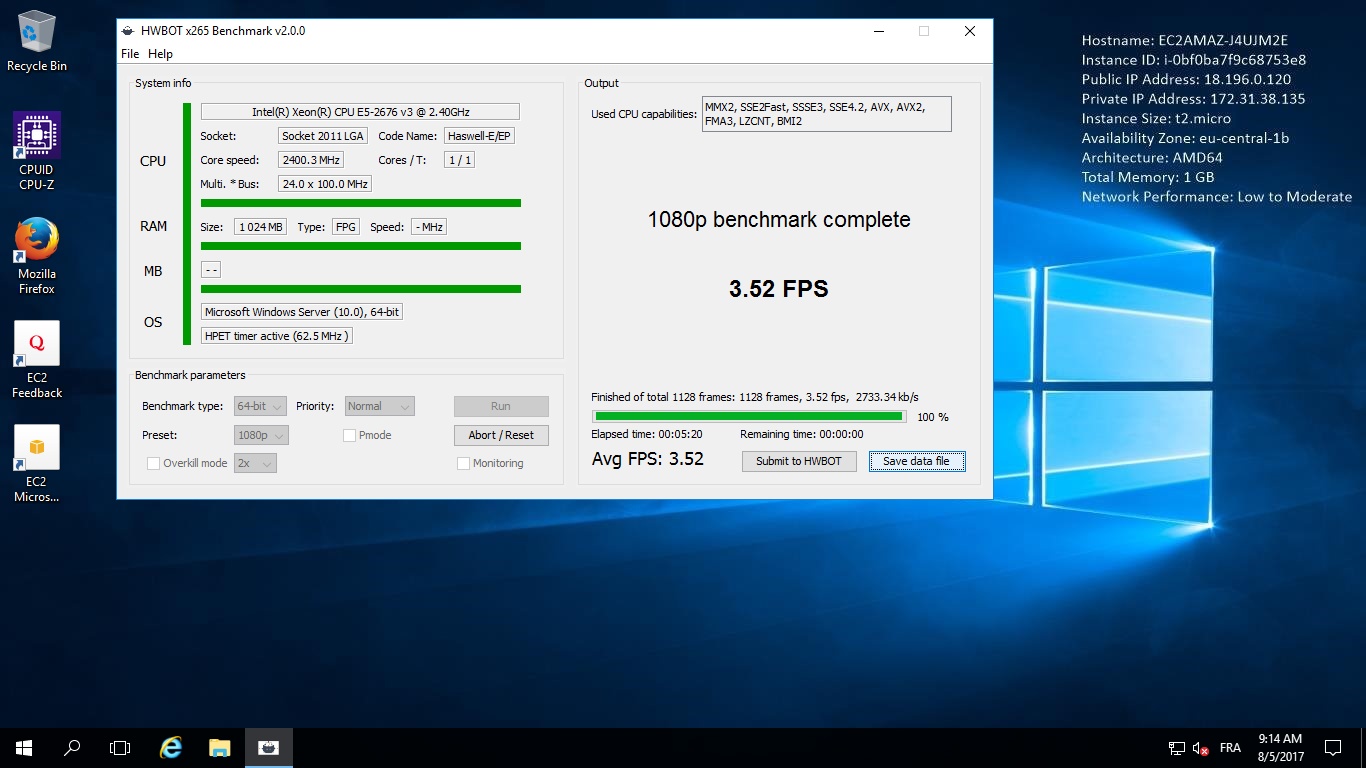Click the 1080p benchmark complete heading
The image size is (1366, 768).
pyautogui.click(x=779, y=220)
